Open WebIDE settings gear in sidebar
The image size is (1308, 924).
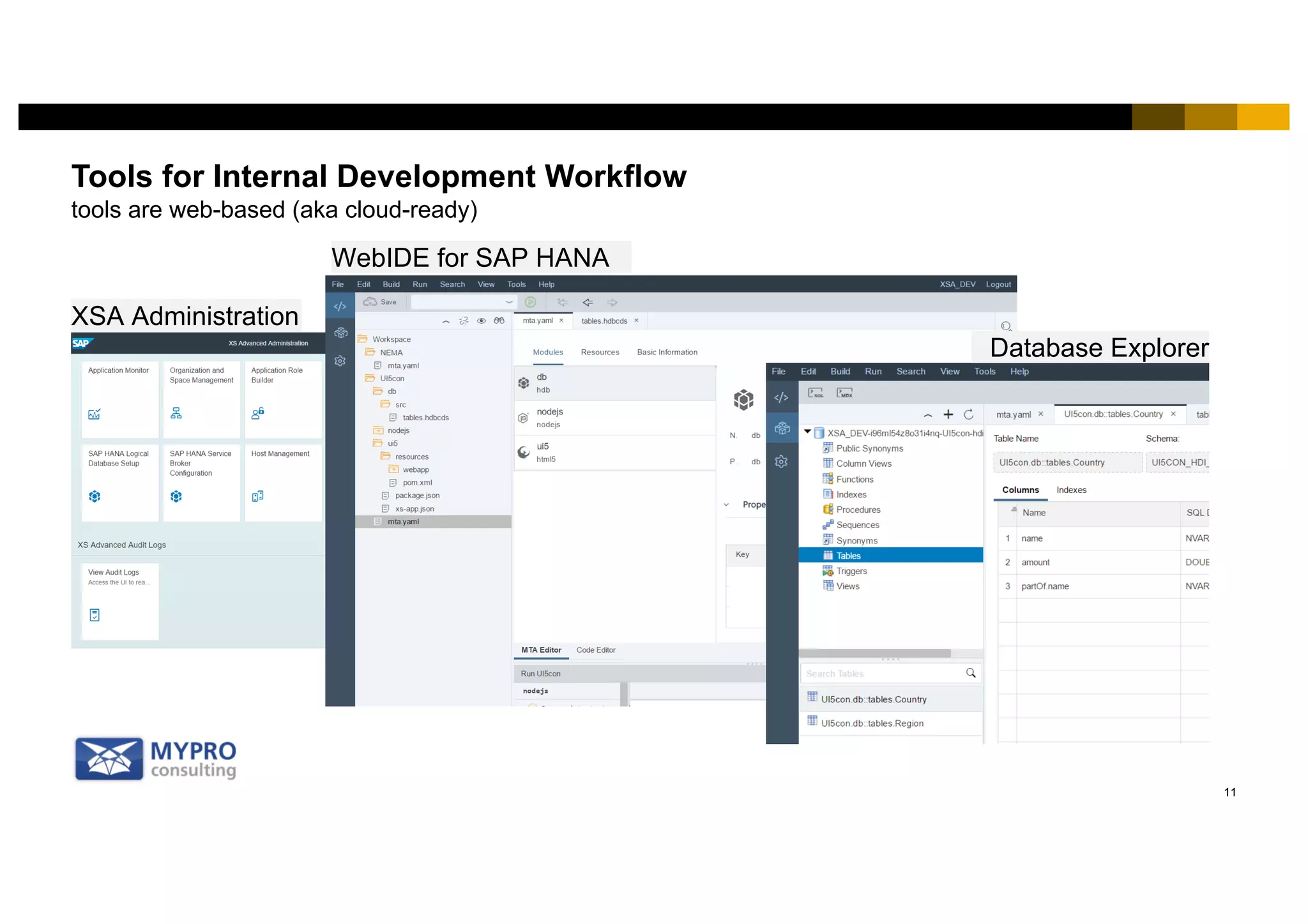(340, 361)
